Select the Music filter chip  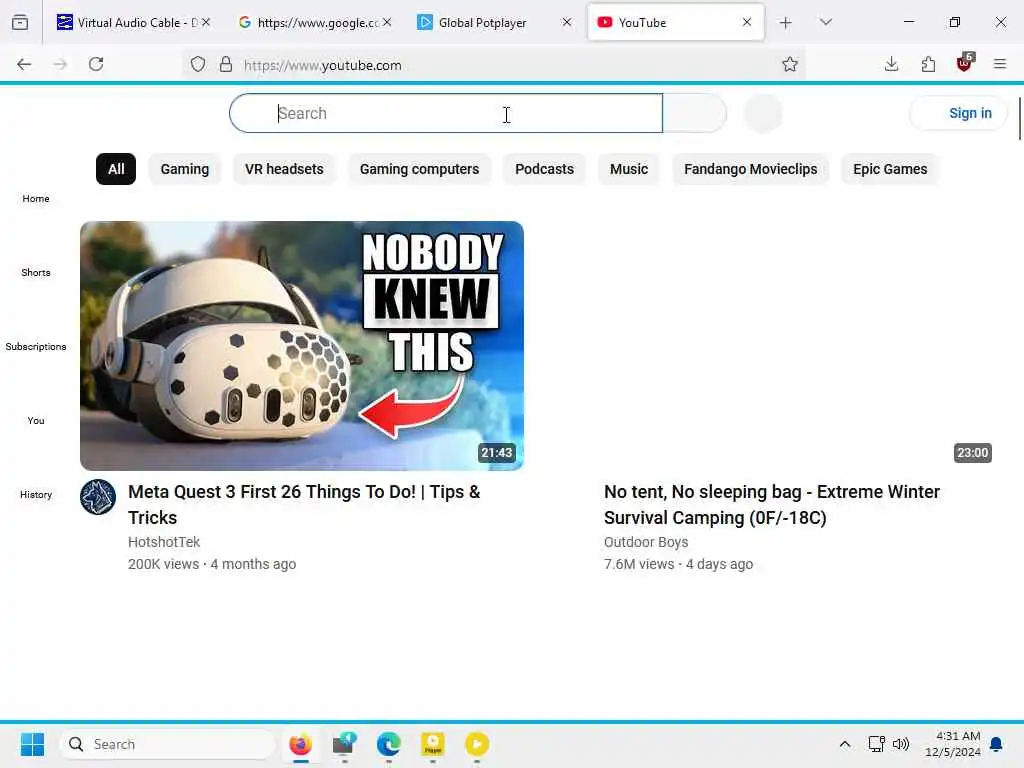pos(629,169)
